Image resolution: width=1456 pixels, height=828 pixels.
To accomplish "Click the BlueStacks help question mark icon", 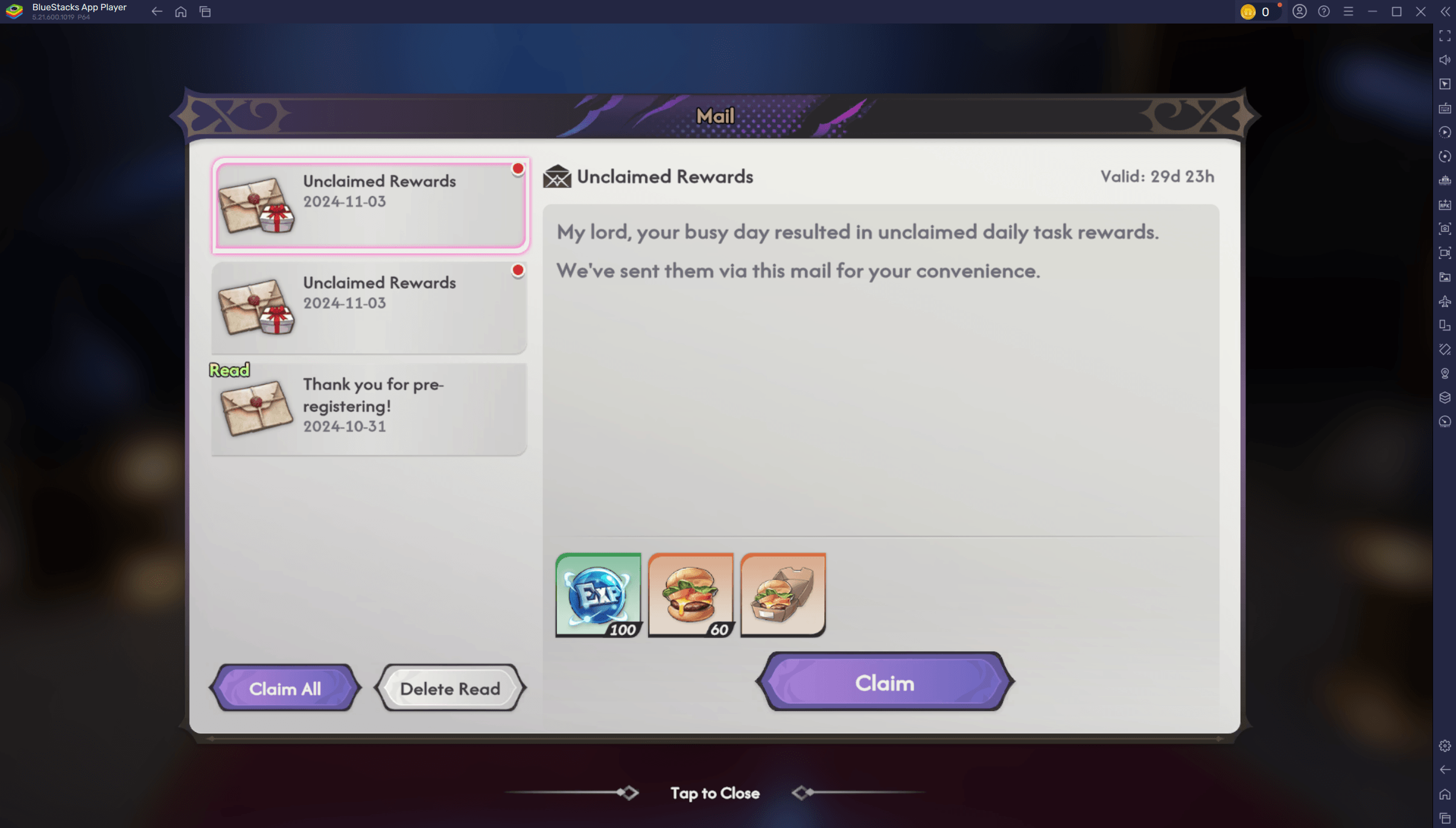I will (x=1323, y=11).
